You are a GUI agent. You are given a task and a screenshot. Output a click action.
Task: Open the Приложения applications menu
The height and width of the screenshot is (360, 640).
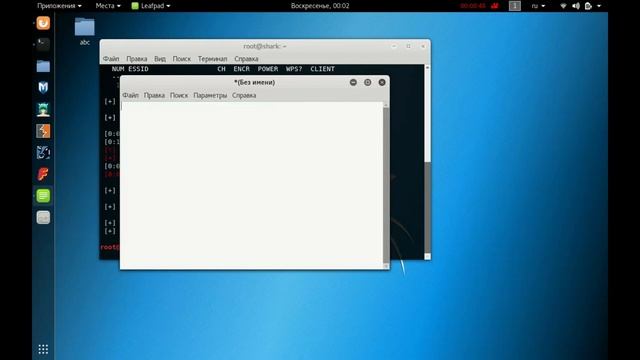point(59,6)
